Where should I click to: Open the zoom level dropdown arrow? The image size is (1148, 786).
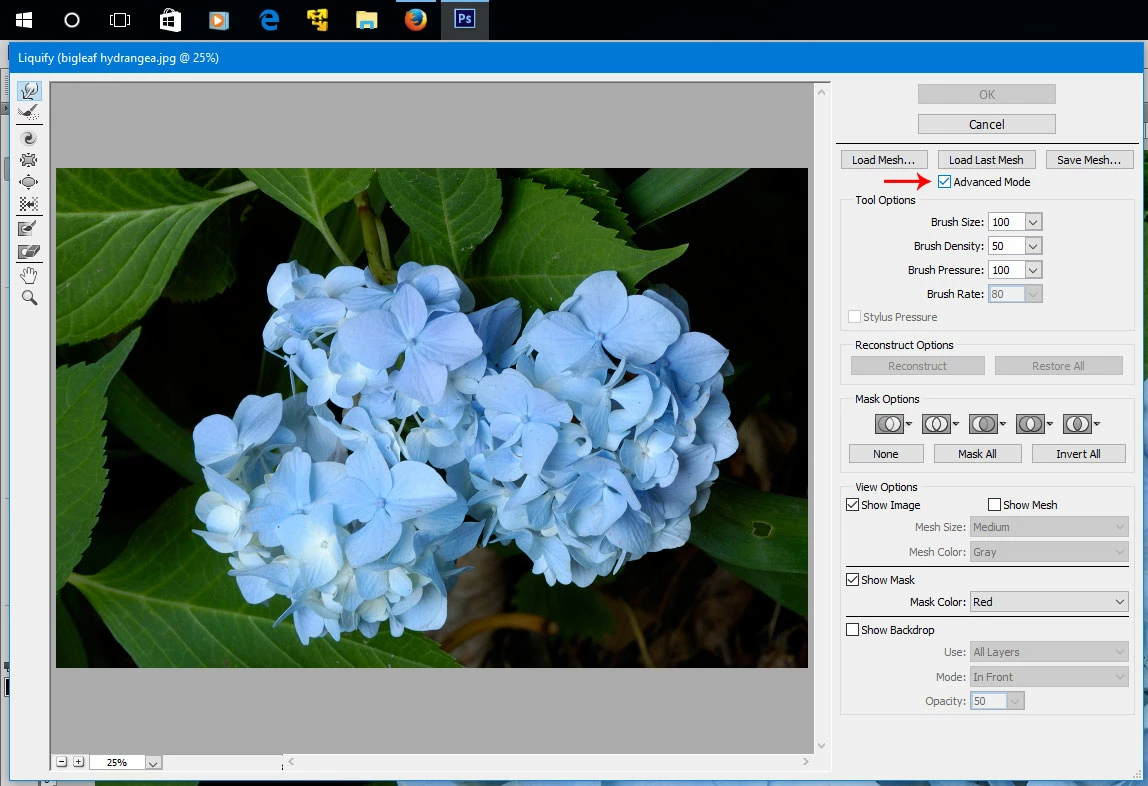pyautogui.click(x=153, y=763)
